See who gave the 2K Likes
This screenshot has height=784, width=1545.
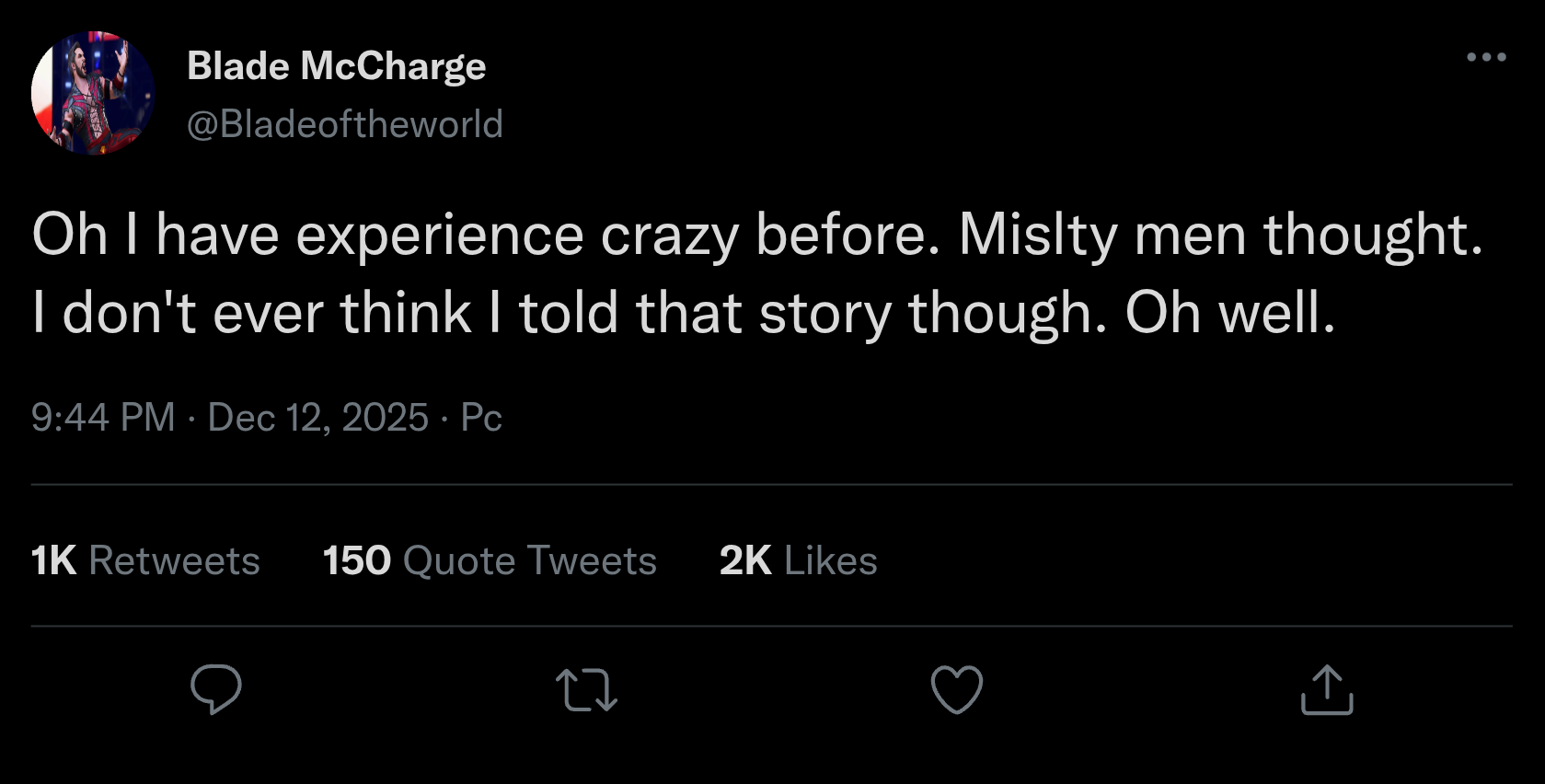pos(798,560)
